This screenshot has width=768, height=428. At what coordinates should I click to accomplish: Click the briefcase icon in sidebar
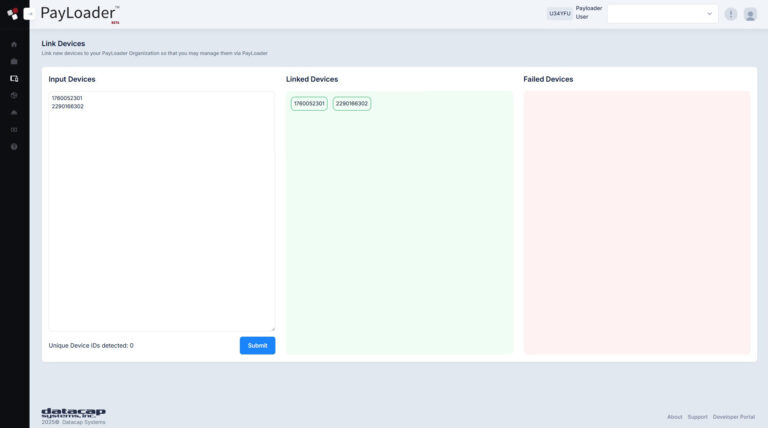point(14,61)
